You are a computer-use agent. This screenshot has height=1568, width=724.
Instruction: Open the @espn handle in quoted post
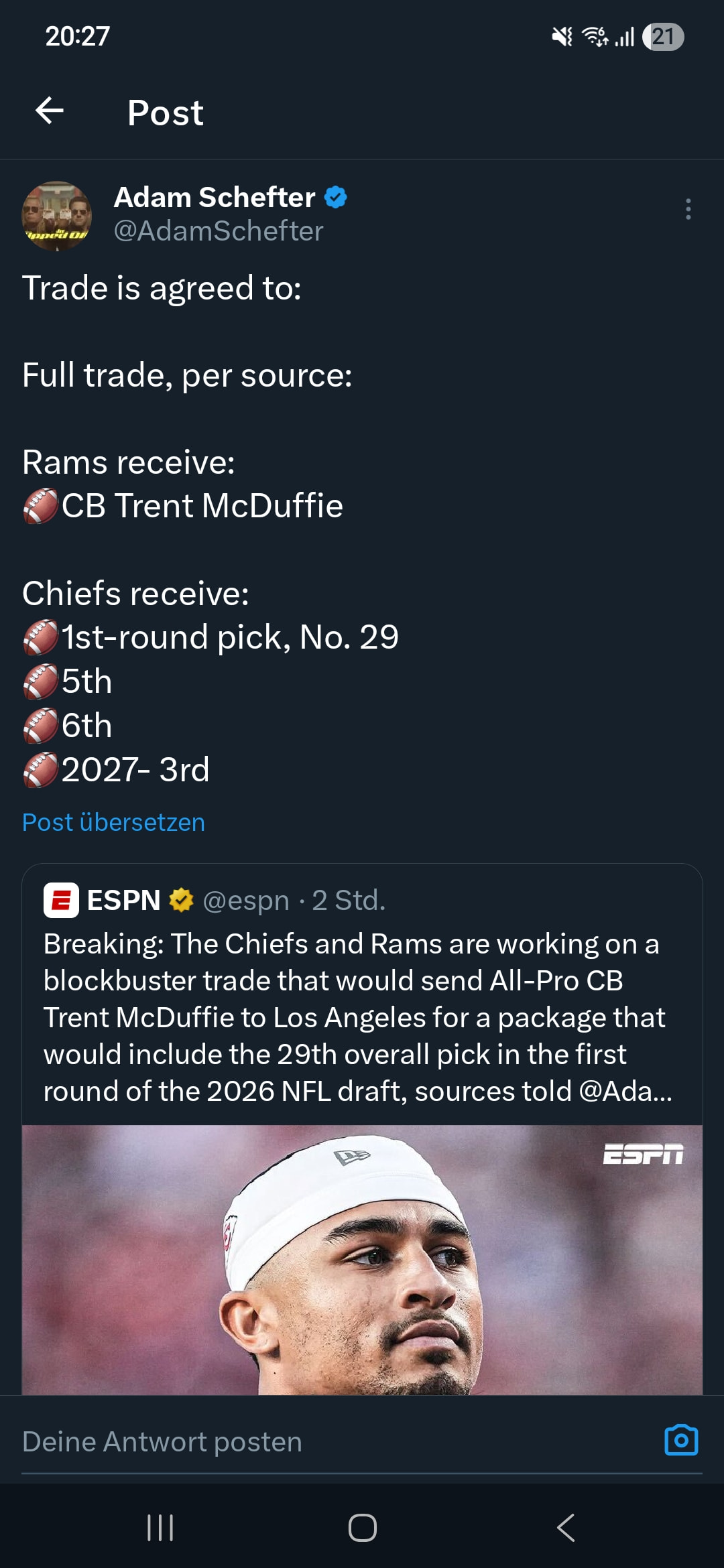[246, 901]
